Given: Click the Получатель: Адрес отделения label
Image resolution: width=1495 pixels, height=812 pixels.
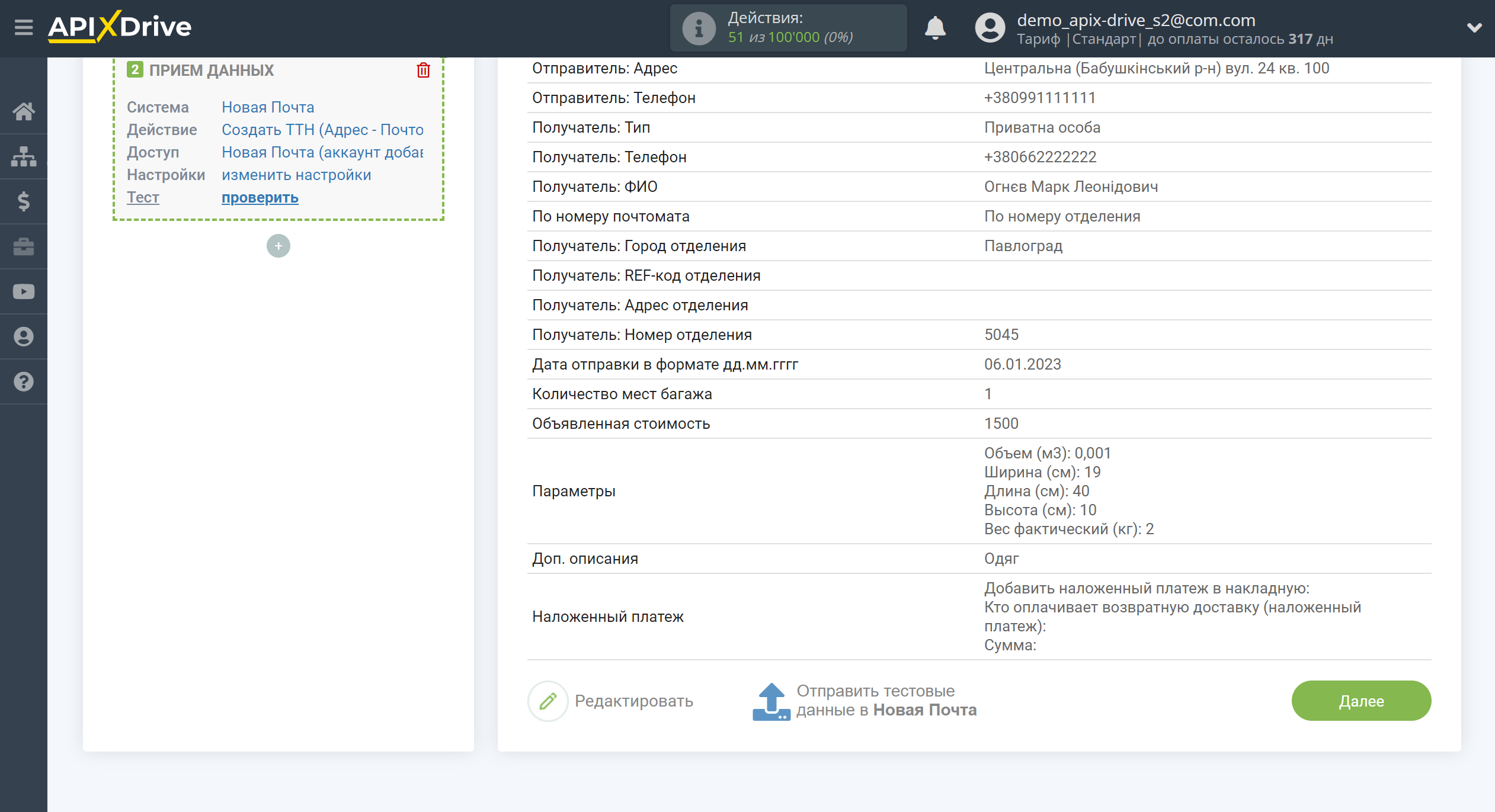Looking at the screenshot, I should pos(640,305).
